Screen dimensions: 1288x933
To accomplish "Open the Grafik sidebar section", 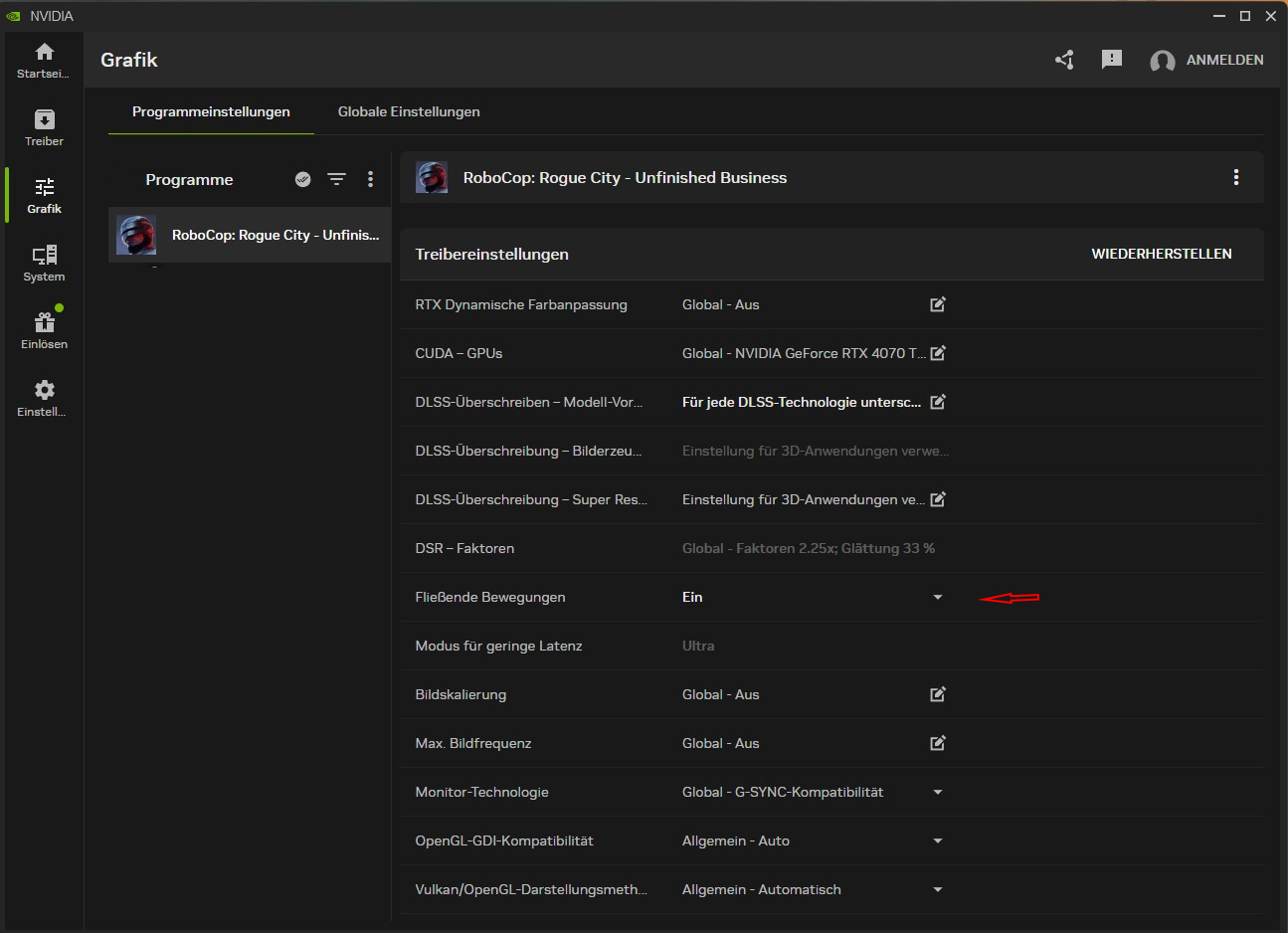I will click(x=44, y=196).
